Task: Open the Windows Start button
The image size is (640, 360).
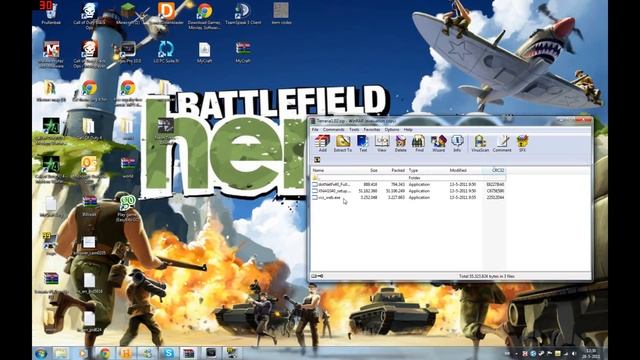Action: click(x=41, y=353)
